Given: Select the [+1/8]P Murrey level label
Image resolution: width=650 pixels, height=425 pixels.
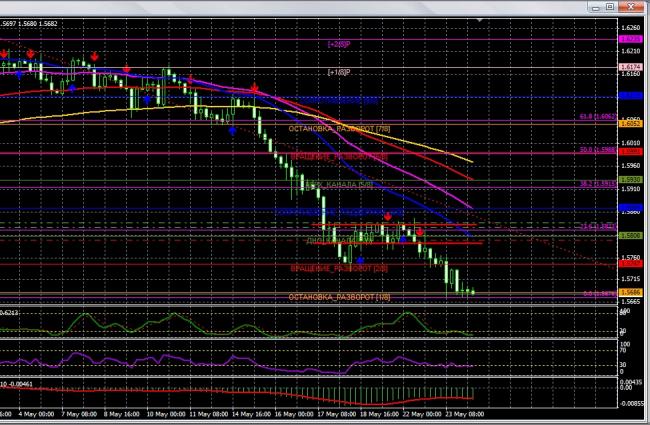Looking at the screenshot, I should tap(338, 72).
